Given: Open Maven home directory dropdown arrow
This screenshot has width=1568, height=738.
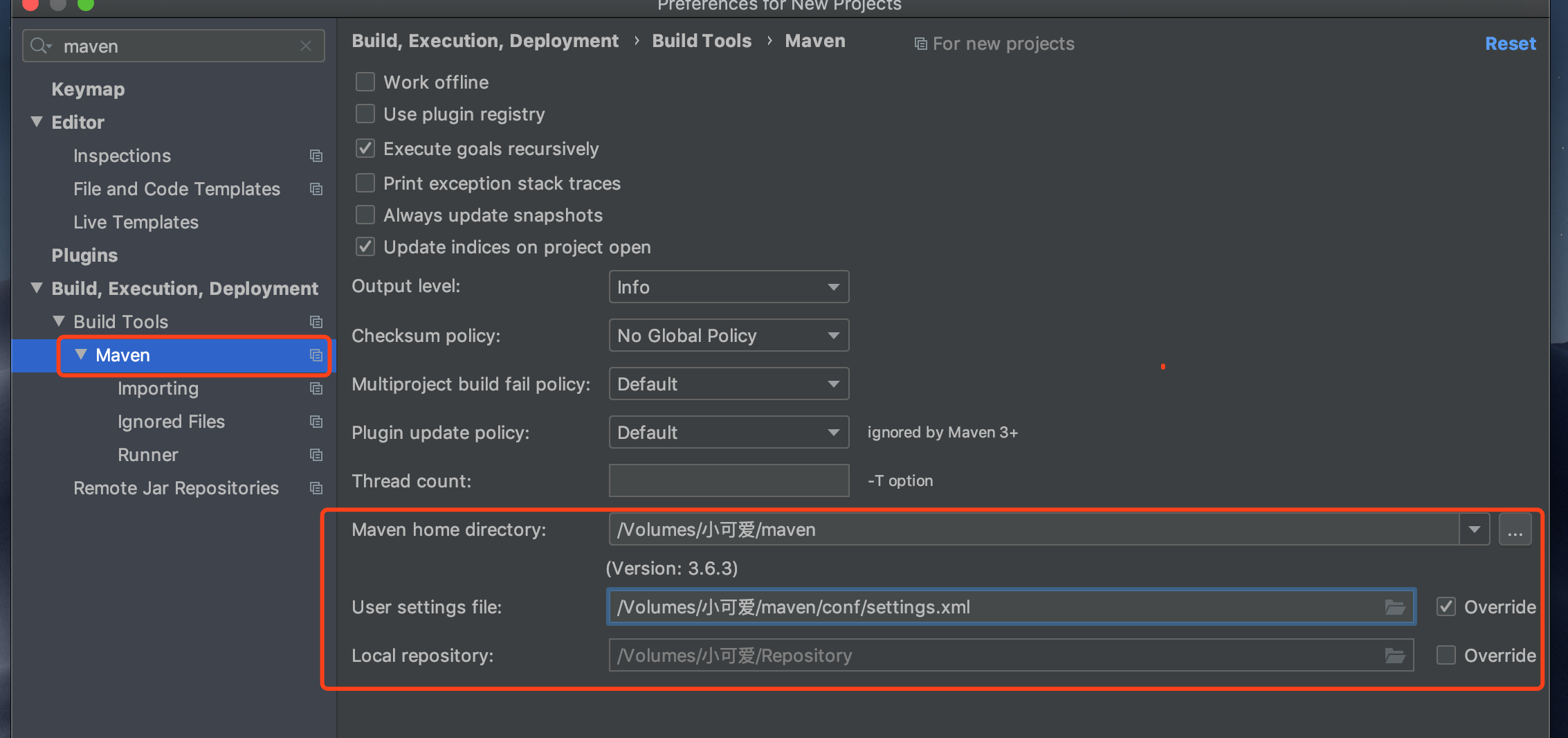Looking at the screenshot, I should point(1475,530).
